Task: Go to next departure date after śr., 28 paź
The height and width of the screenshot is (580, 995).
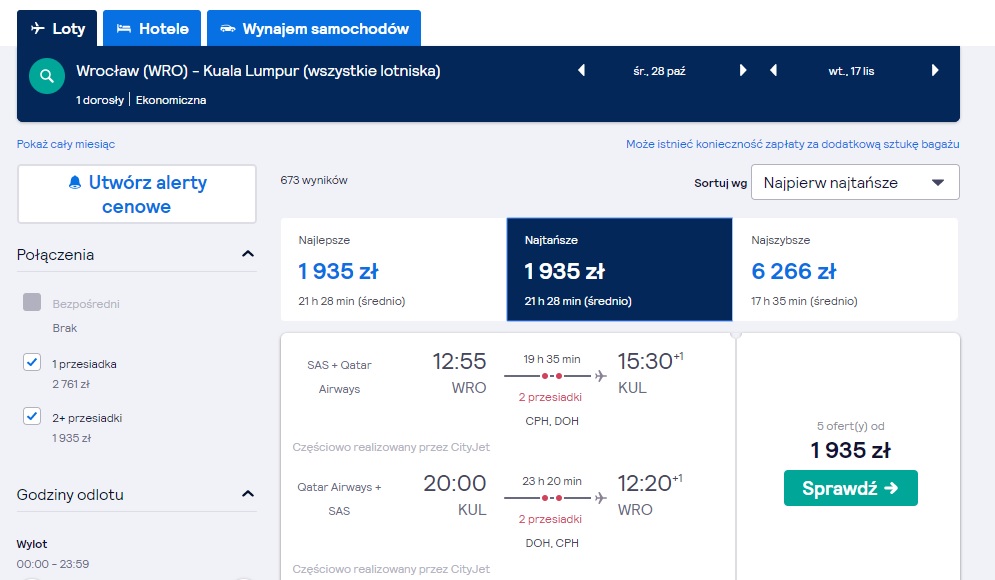Action: coord(742,70)
